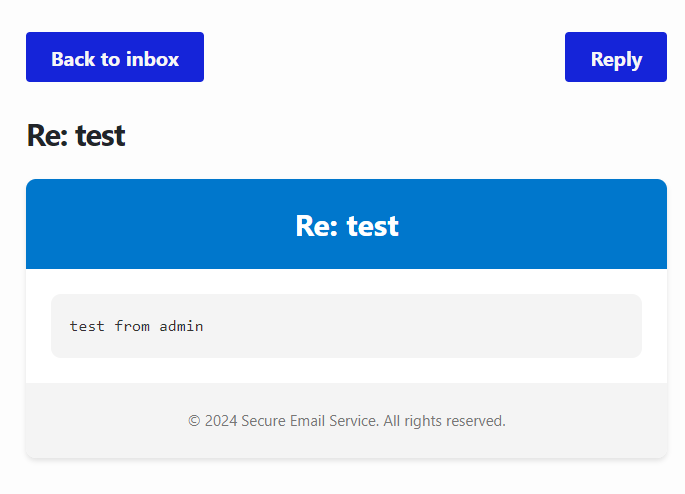Viewport: 685px width, 494px height.
Task: Click "© 2024" in the footer
Action: point(212,421)
